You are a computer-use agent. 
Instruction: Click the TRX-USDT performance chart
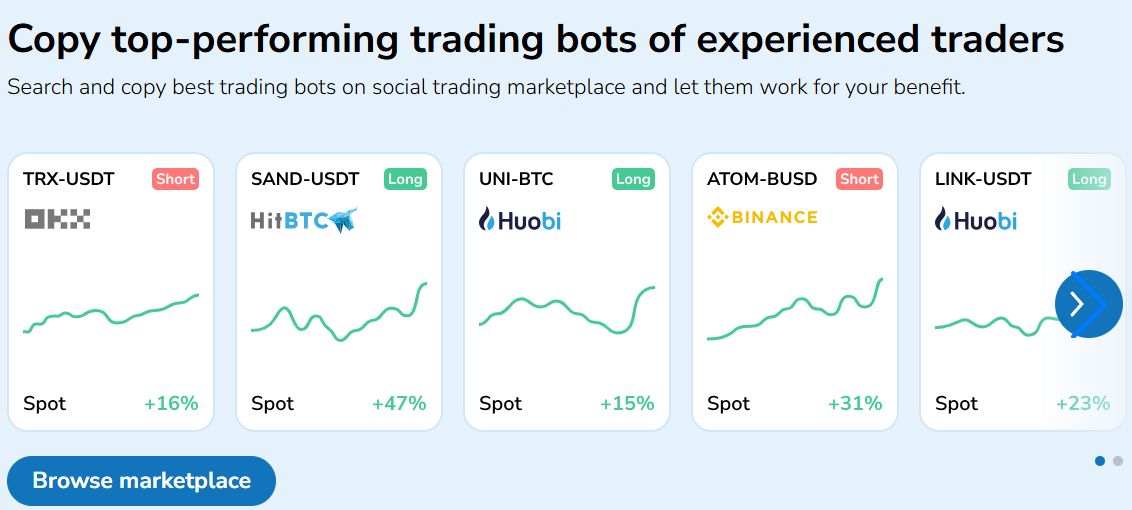[111, 312]
